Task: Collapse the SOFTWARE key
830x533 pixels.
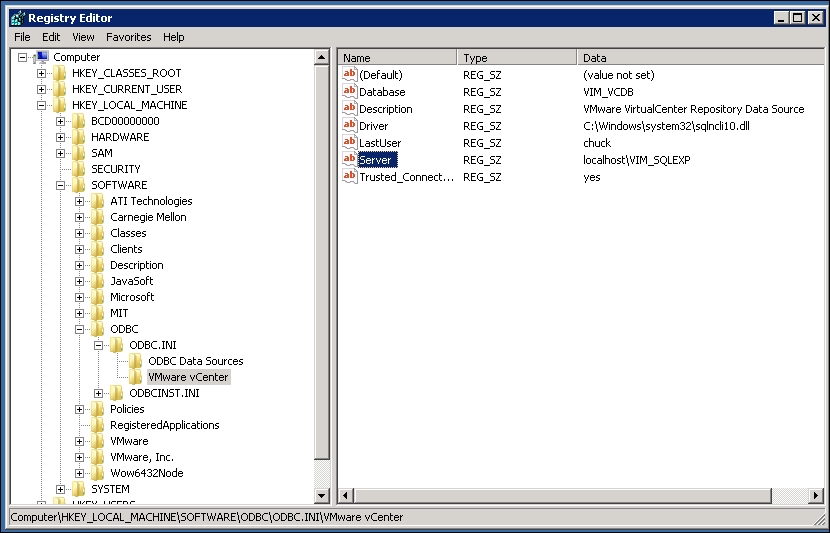Action: [60, 185]
